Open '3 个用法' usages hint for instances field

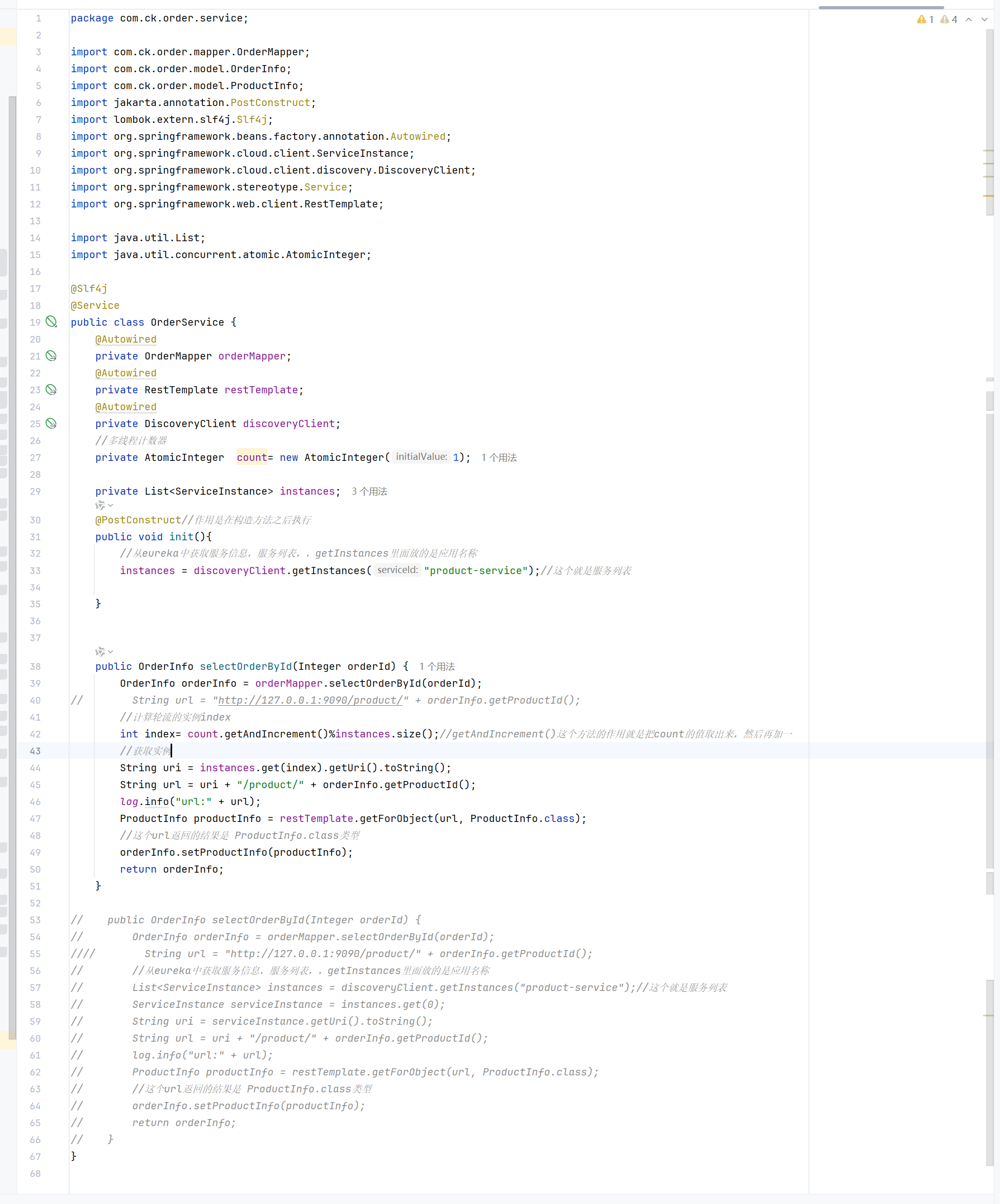(369, 491)
